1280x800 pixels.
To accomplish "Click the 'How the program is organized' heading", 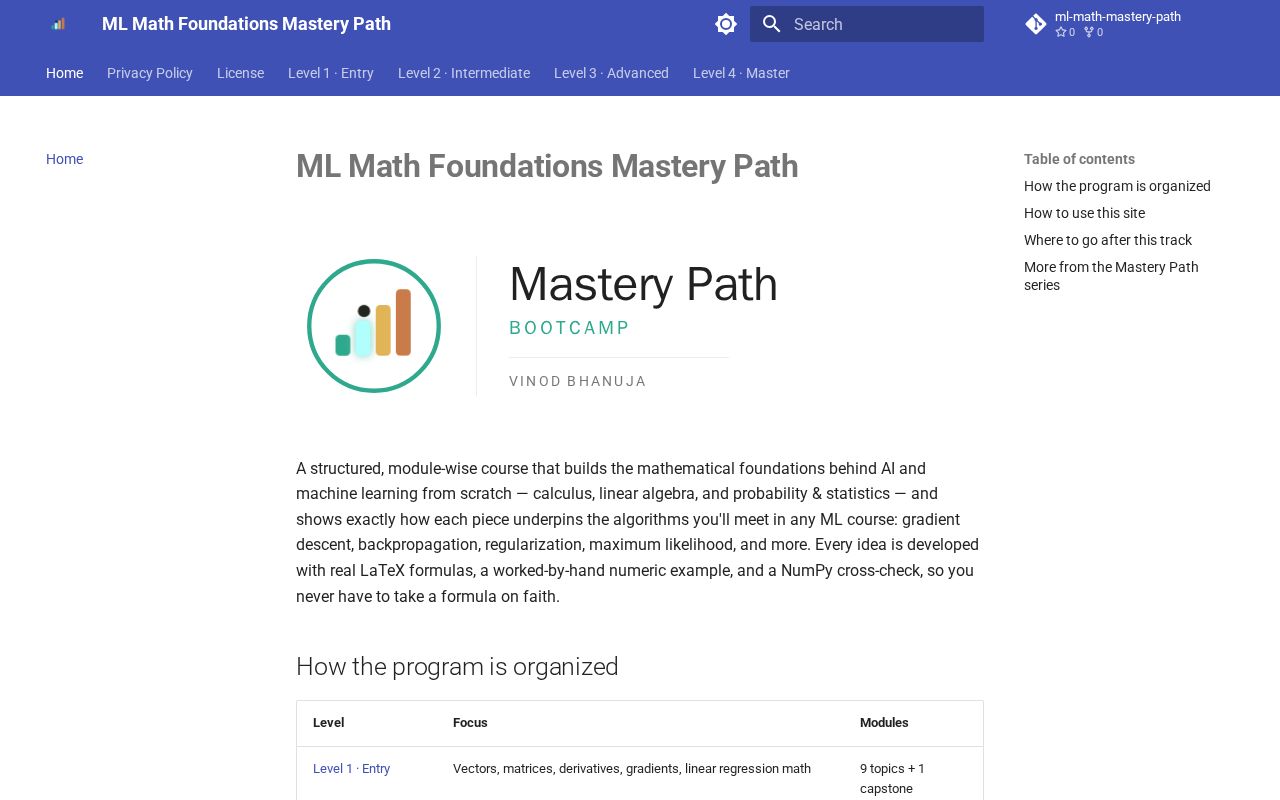I will pos(457,666).
